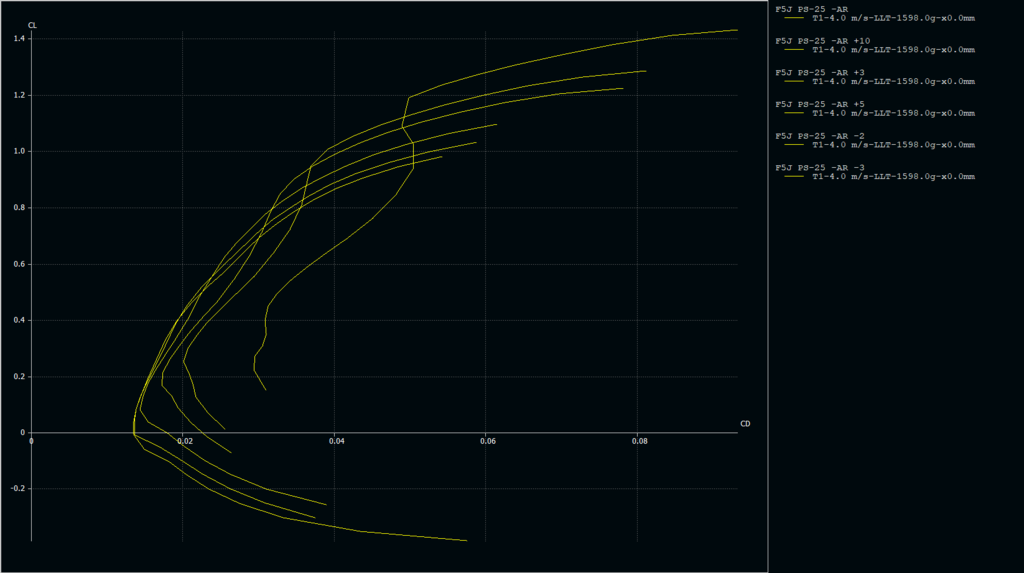Click the 0.08 tick label on CD axis

pos(639,441)
